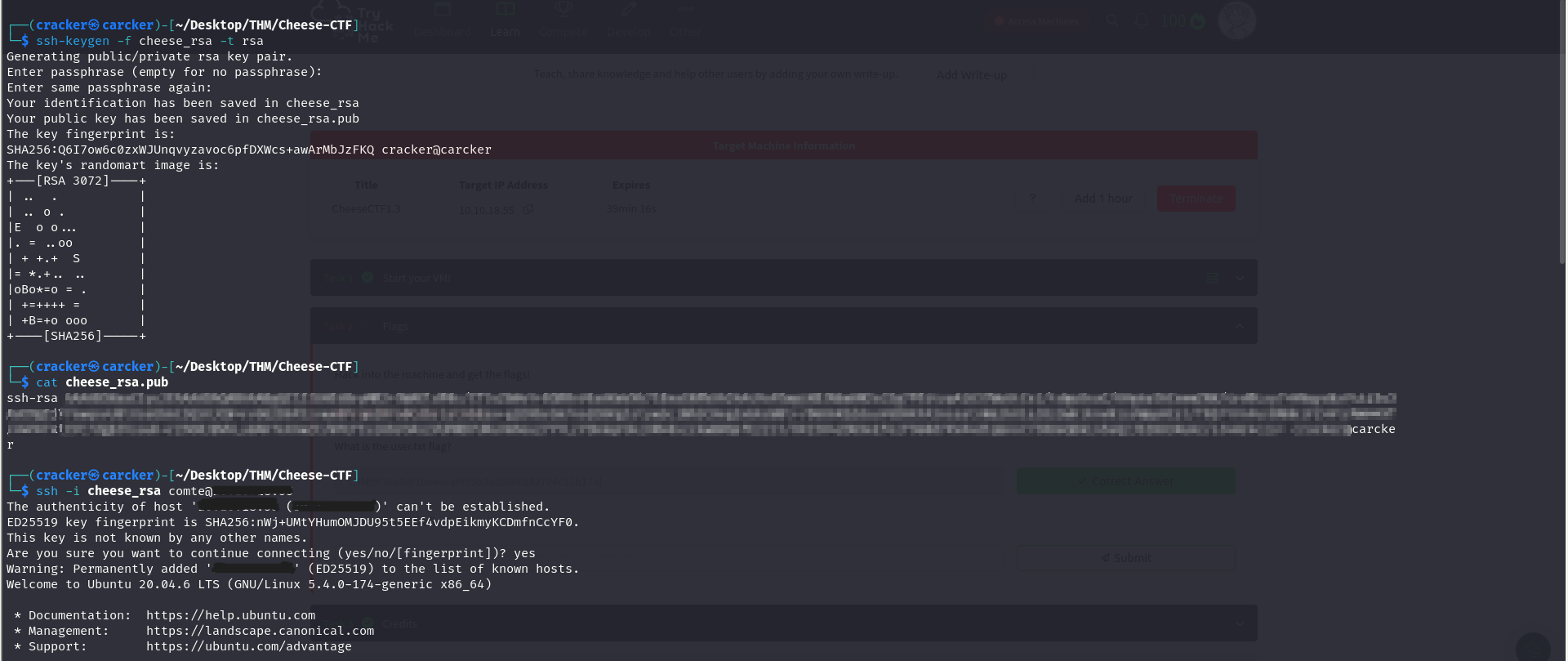Click the streak flame icon
1568x661 pixels.
(x=1197, y=22)
